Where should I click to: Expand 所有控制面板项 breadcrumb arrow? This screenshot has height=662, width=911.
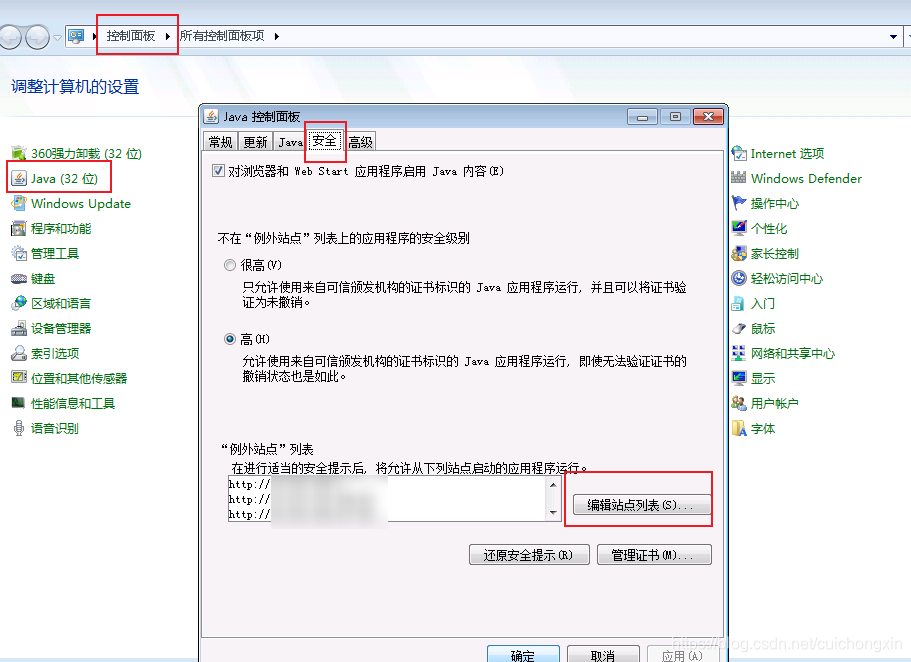point(277,36)
